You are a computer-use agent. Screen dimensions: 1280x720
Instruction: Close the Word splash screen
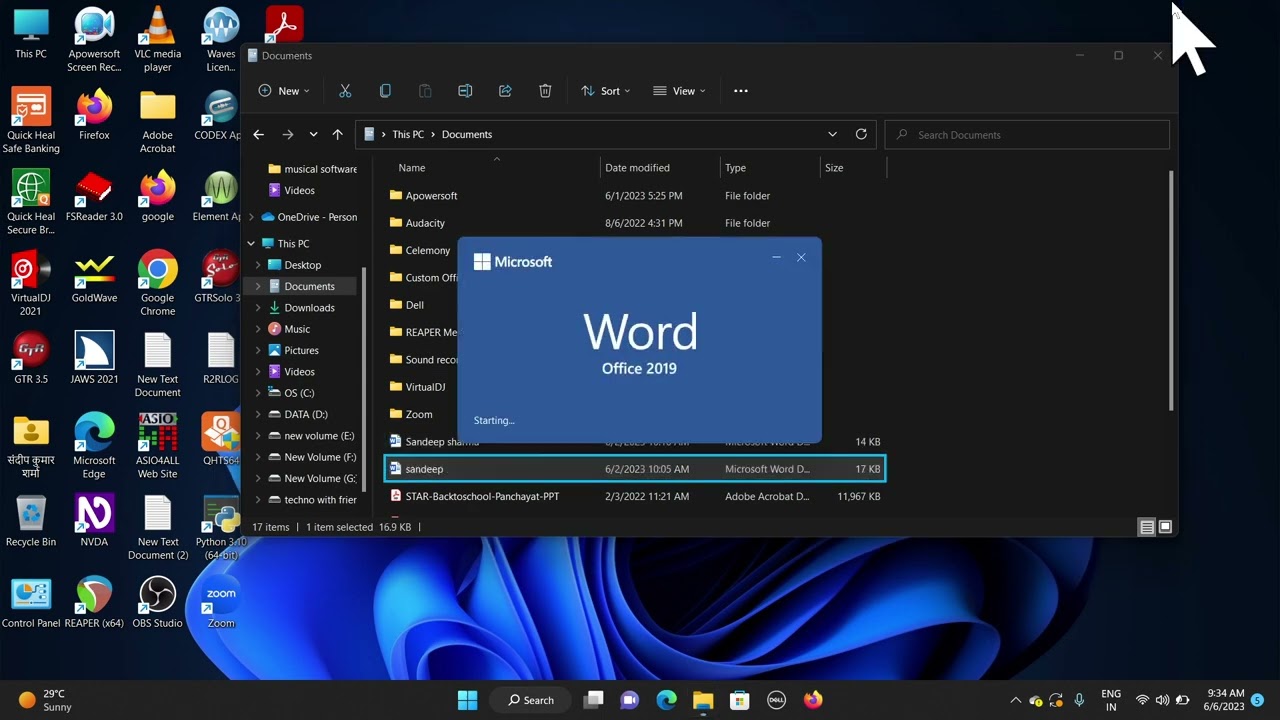tap(801, 258)
